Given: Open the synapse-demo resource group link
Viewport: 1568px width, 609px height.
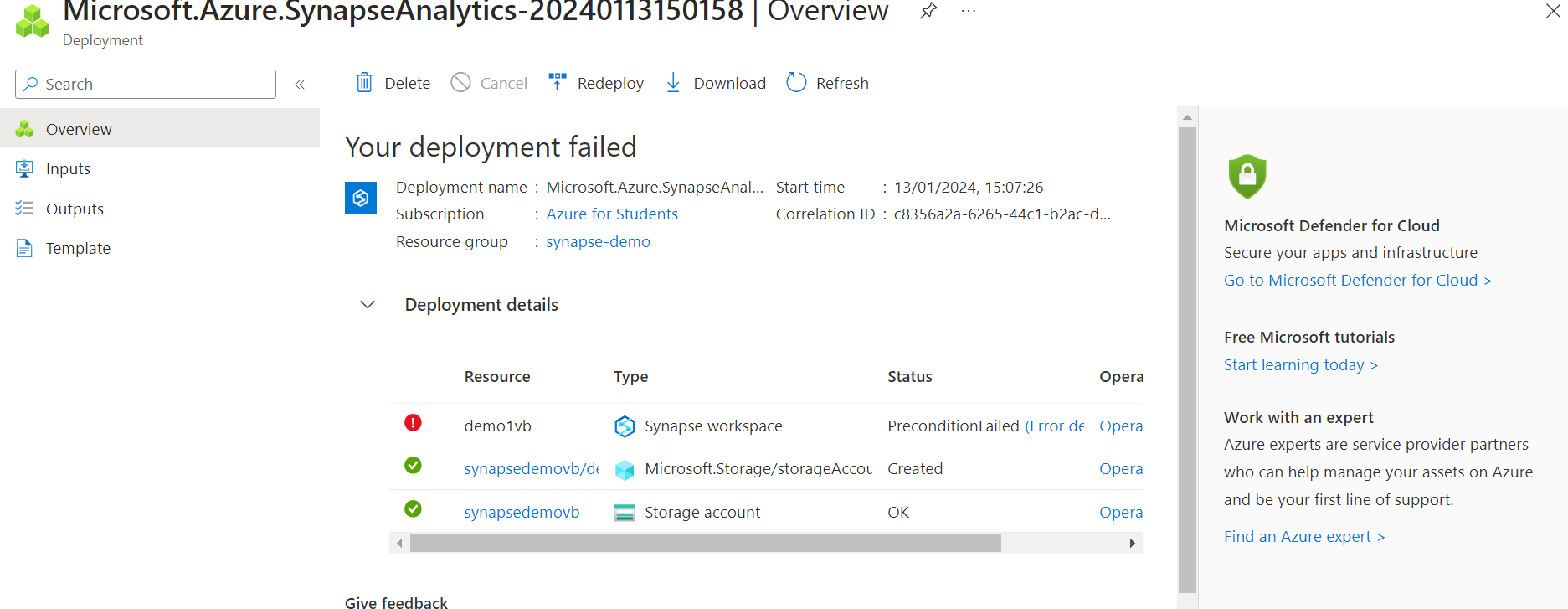Looking at the screenshot, I should [x=598, y=241].
